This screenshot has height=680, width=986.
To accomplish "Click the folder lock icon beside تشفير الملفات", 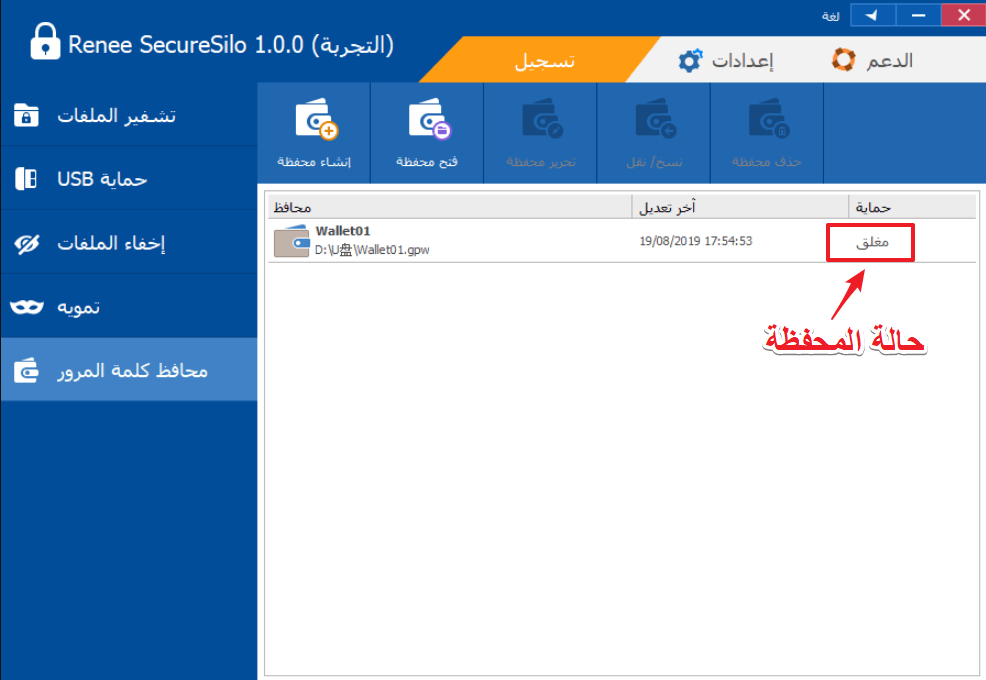I will (x=26, y=116).
